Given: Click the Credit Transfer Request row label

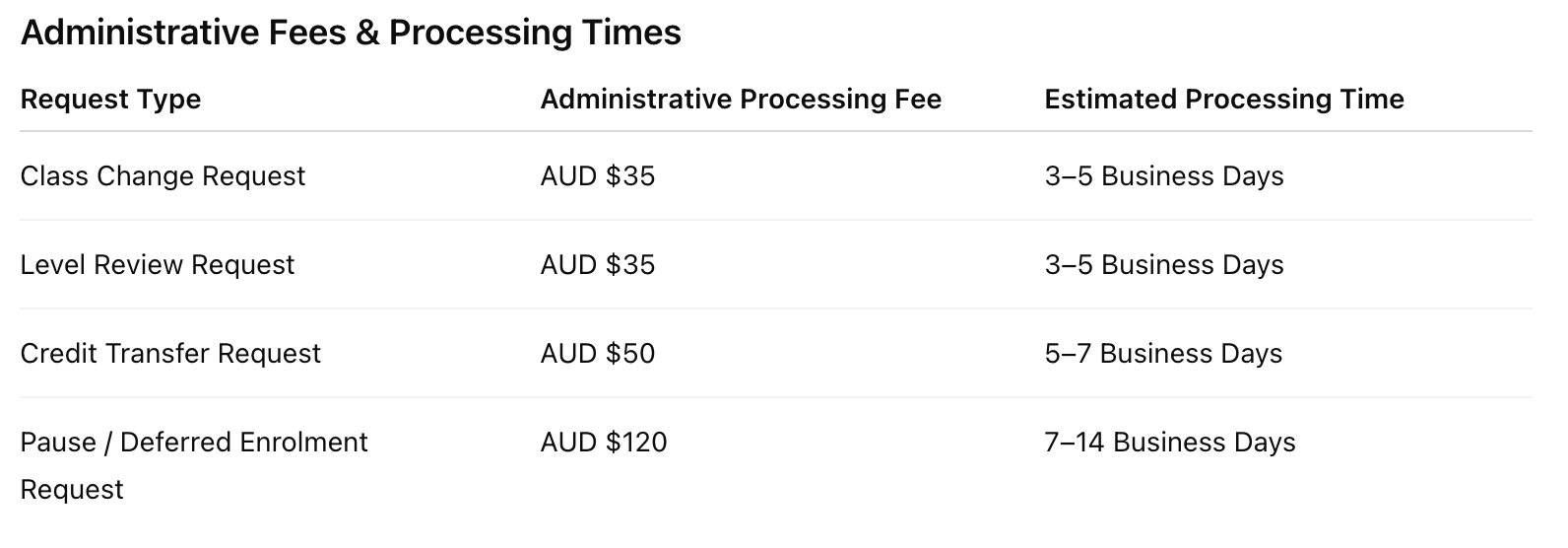Looking at the screenshot, I should click(170, 354).
